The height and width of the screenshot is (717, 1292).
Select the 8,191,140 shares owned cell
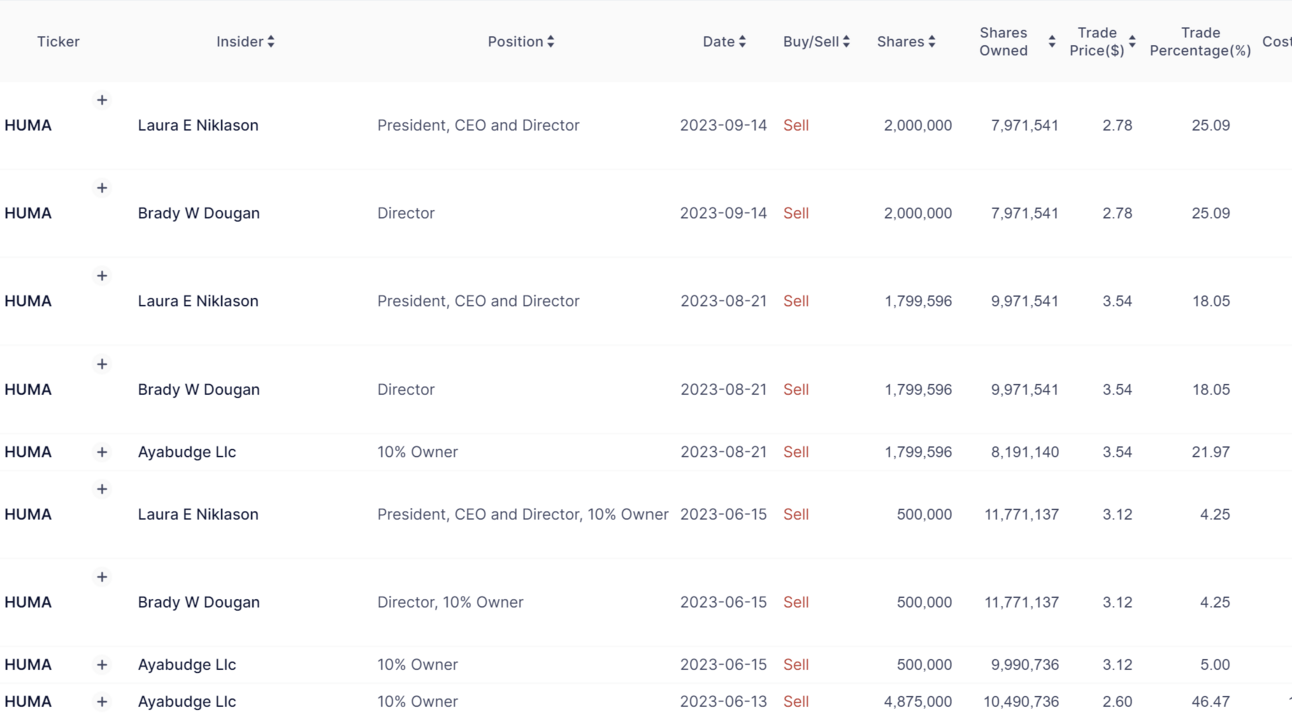coord(1025,452)
